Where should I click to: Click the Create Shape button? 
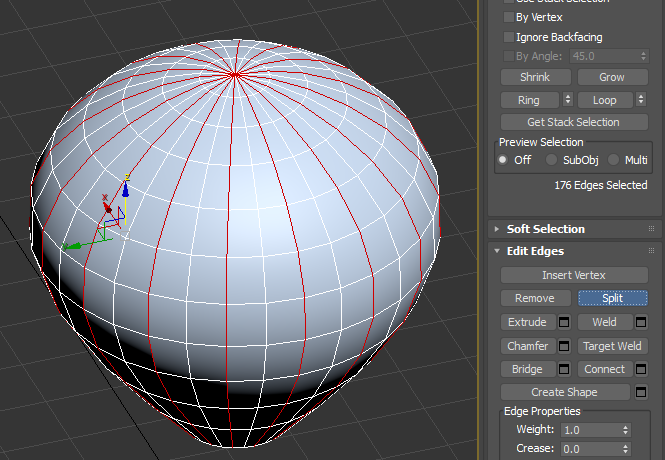point(565,392)
